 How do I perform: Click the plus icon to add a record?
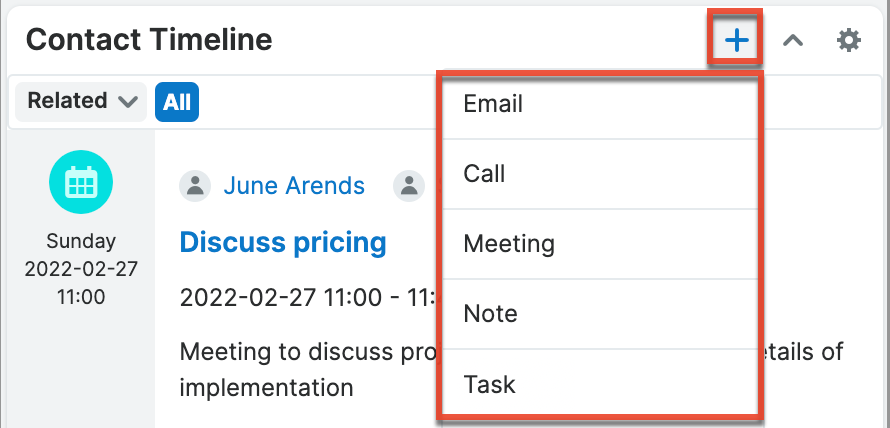[x=736, y=40]
